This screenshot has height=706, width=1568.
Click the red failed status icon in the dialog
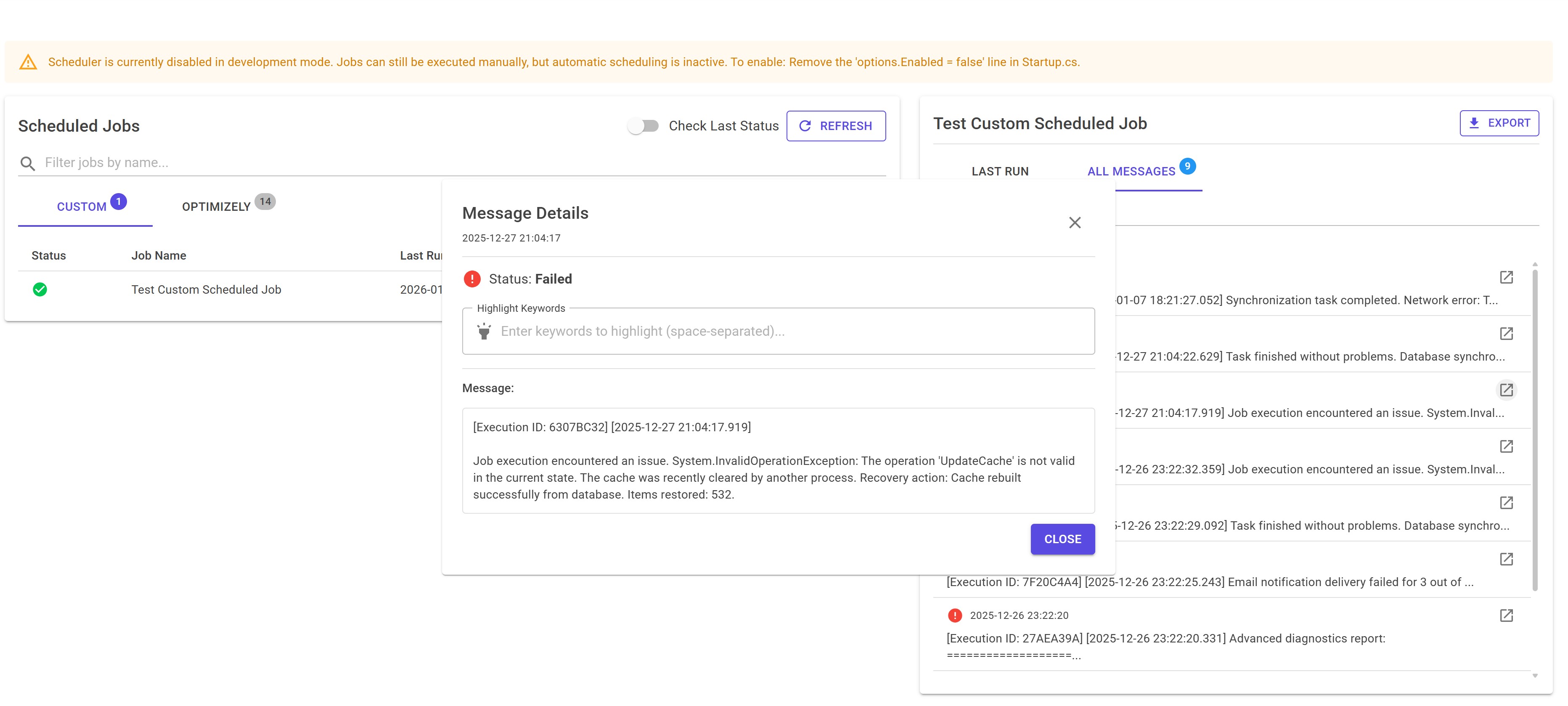tap(472, 279)
